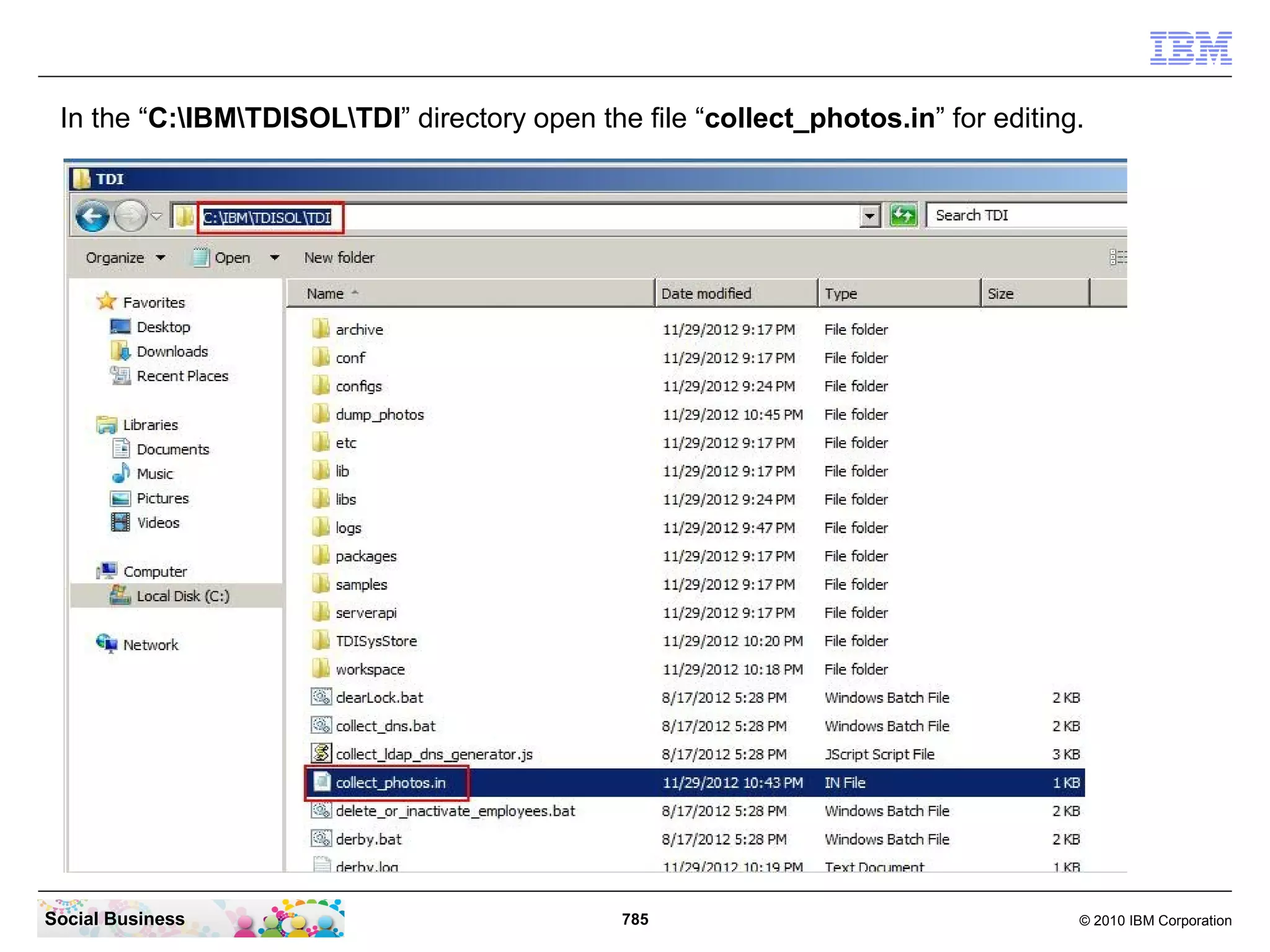Sort by the Name column
1270x952 pixels.
point(470,293)
